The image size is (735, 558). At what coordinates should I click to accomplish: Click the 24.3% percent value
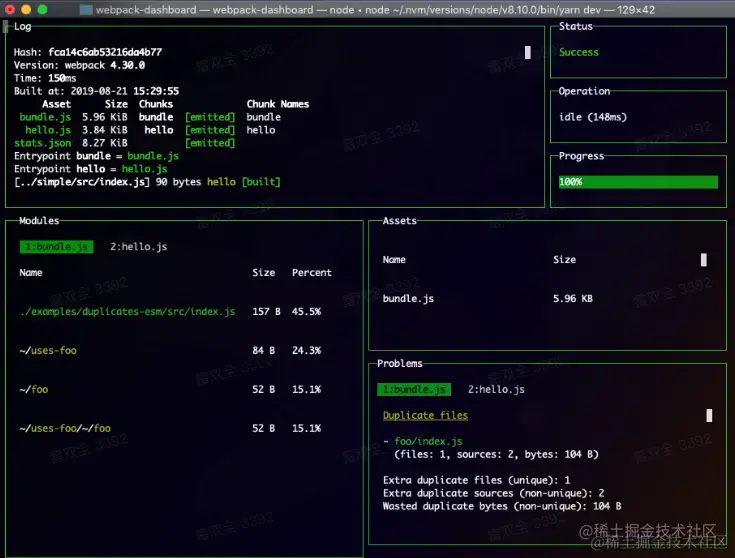tap(307, 350)
